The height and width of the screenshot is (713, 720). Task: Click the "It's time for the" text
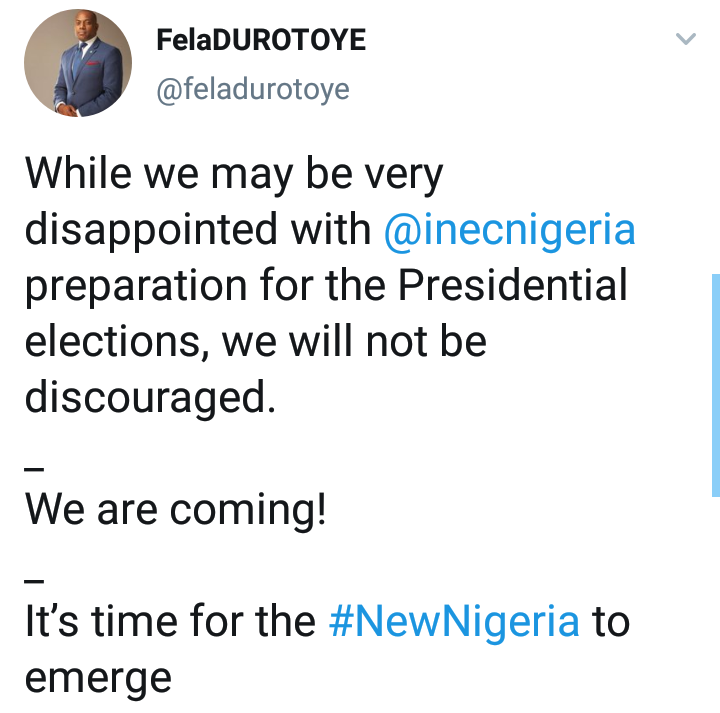pos(170,622)
